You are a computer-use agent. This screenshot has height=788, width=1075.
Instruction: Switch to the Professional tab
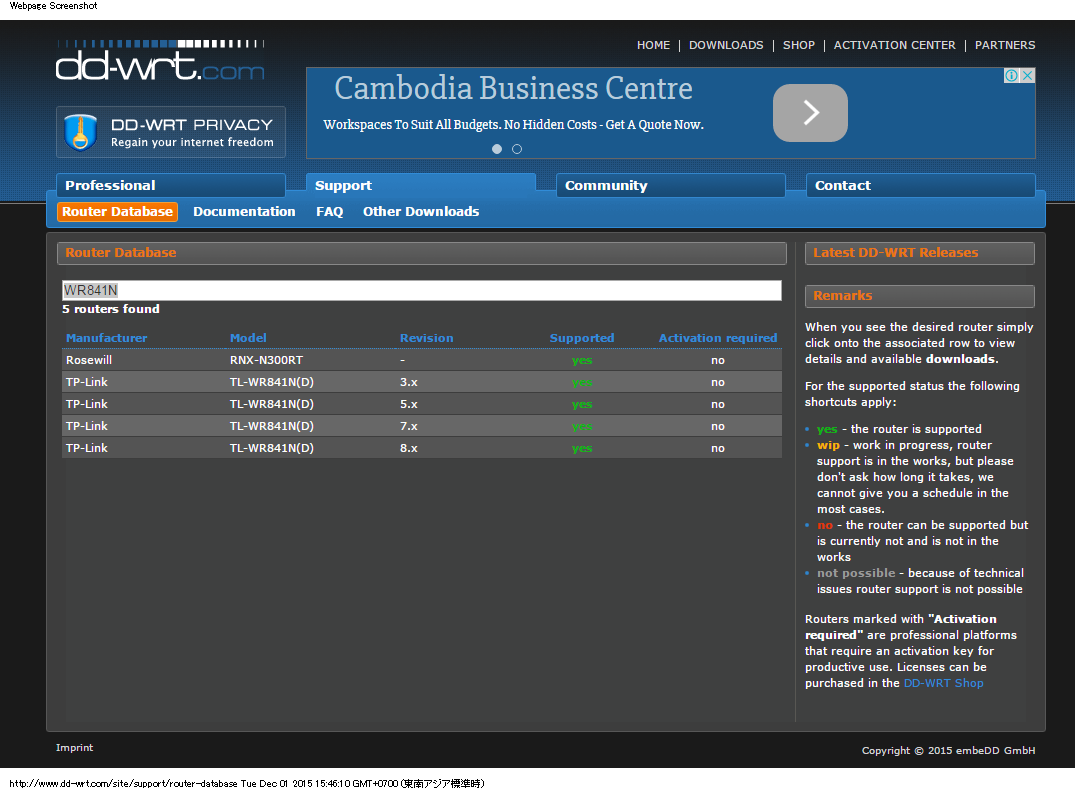pyautogui.click(x=171, y=186)
